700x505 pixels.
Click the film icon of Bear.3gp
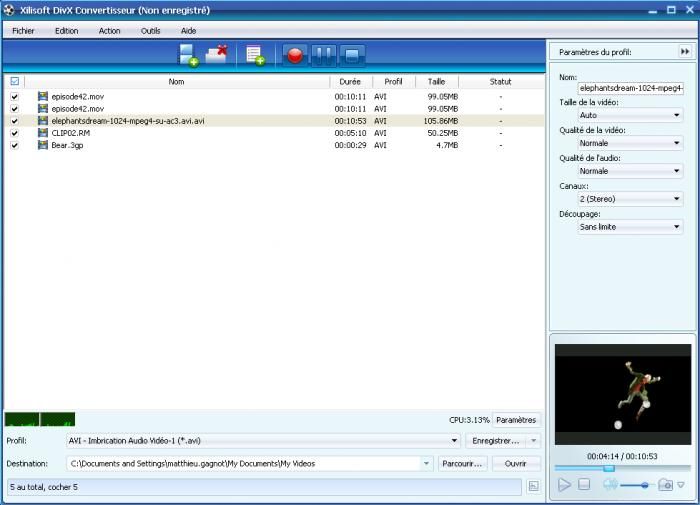click(x=43, y=145)
